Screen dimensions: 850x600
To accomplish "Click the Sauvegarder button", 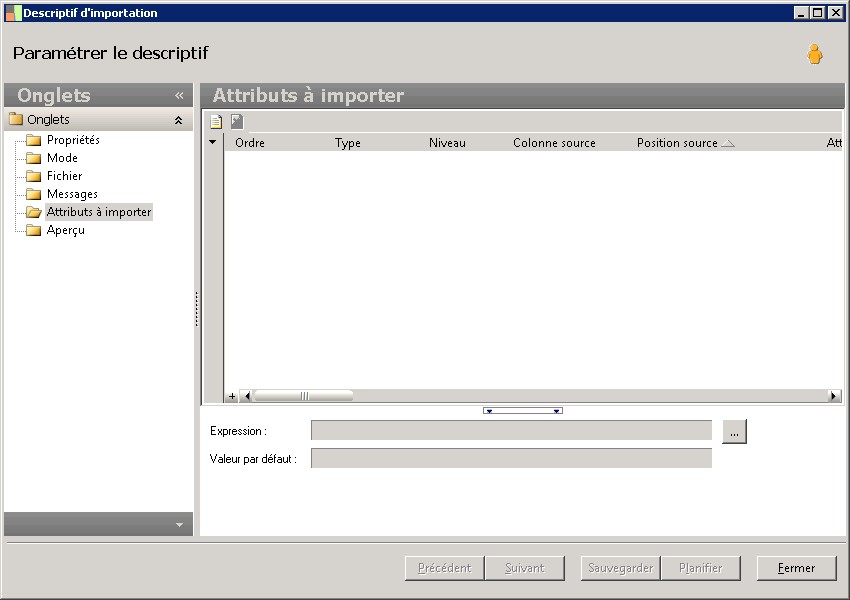I will (x=621, y=568).
